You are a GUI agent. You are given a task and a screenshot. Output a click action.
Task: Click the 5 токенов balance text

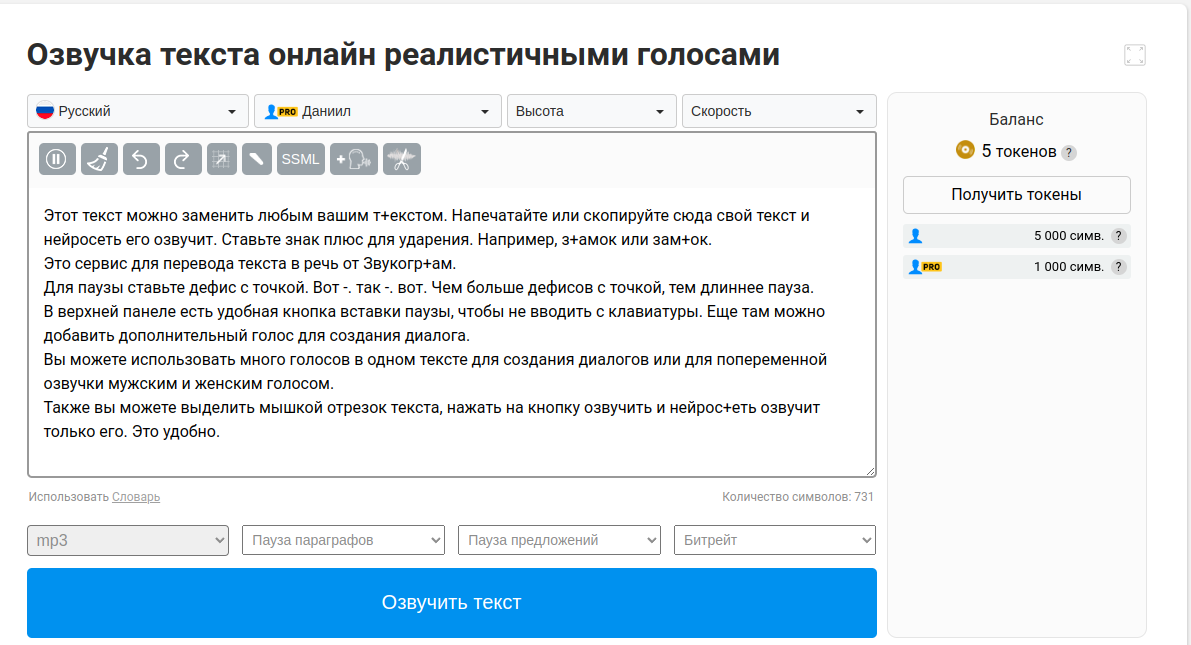pyautogui.click(x=1019, y=151)
